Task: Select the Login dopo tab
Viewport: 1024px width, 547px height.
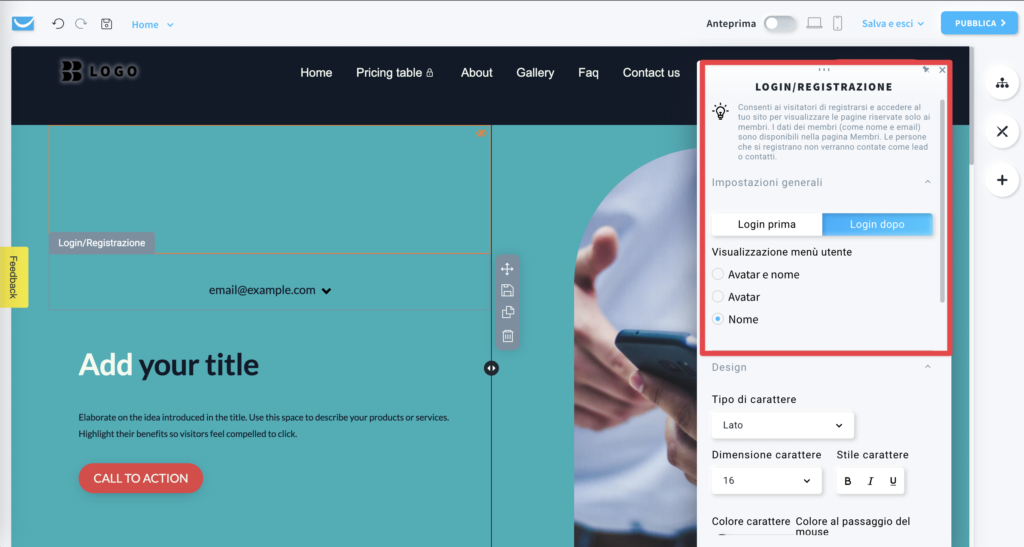Action: [x=877, y=224]
